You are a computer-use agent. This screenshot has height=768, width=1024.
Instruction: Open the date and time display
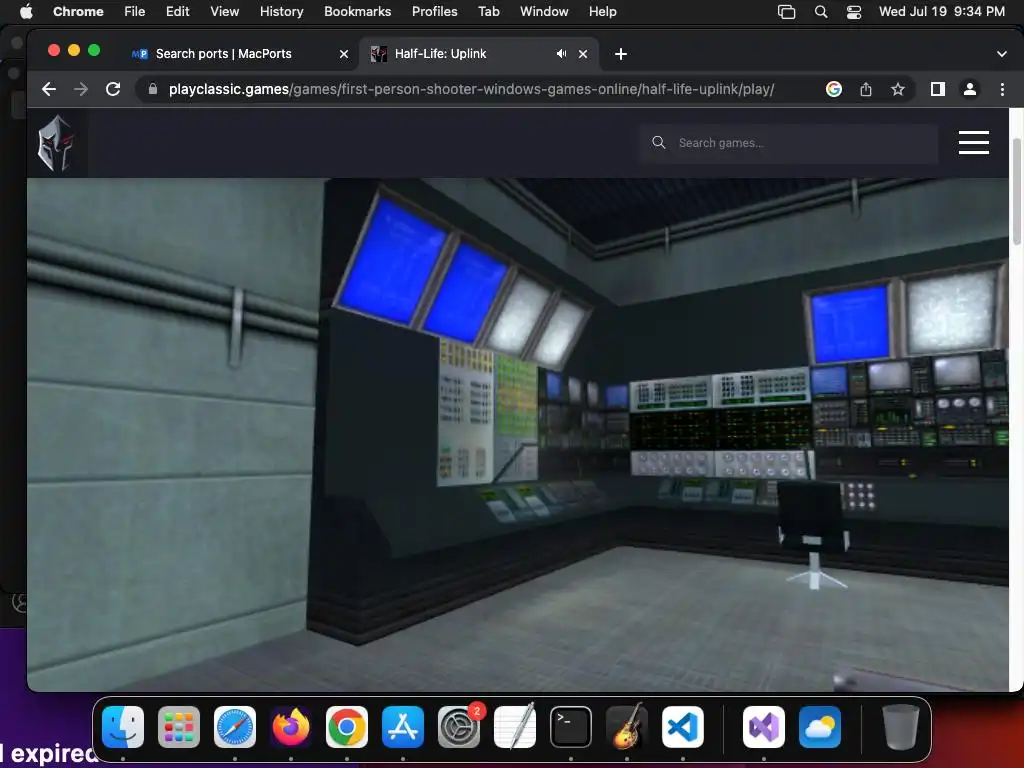point(941,12)
